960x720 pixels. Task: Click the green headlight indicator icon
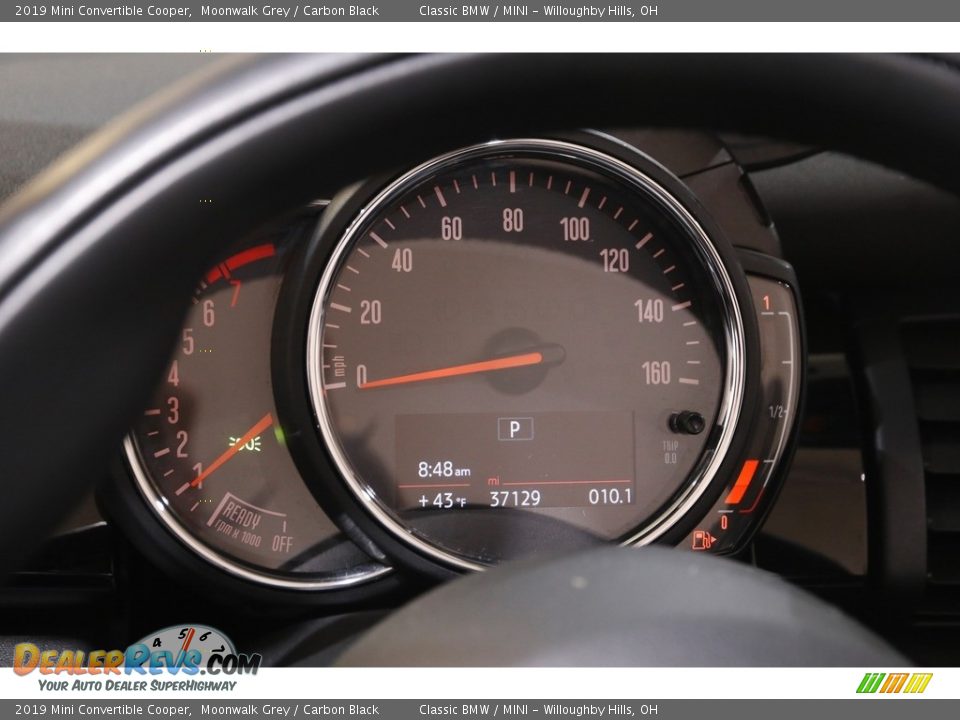[x=246, y=443]
